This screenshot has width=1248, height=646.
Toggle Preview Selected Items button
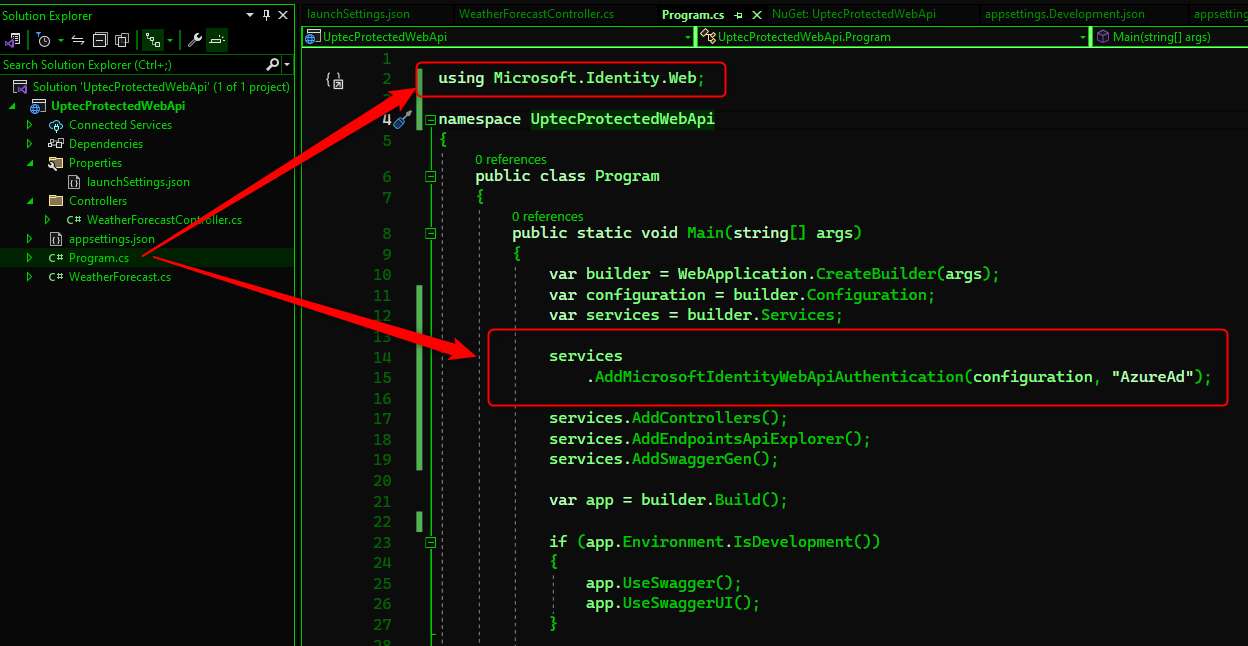click(x=217, y=40)
